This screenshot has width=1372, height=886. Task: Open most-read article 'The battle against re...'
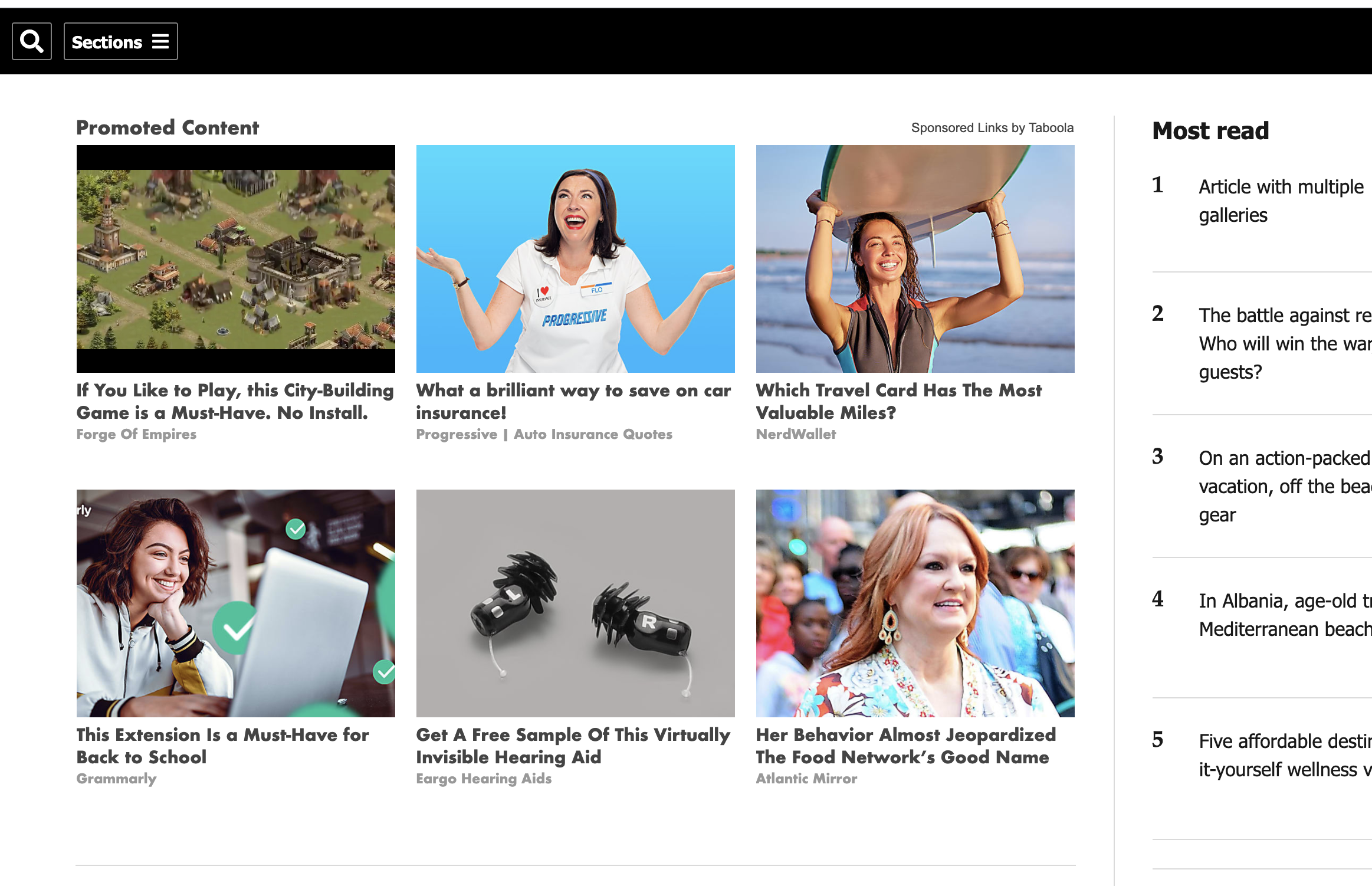pos(1285,344)
